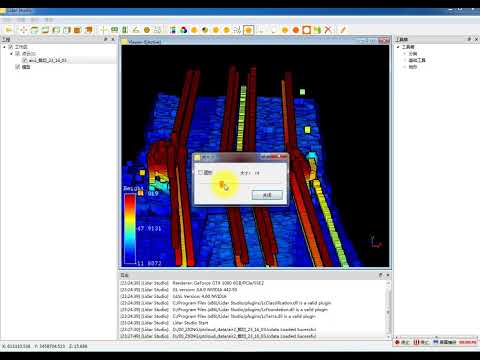Select the toolbox tree root label

point(408,47)
